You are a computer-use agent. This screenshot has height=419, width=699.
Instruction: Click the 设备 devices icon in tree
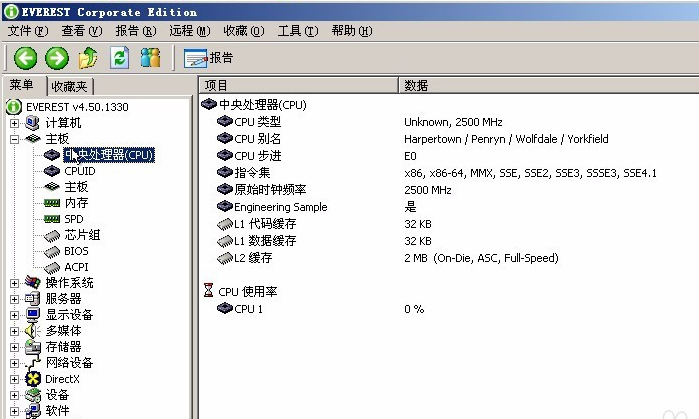(x=33, y=395)
